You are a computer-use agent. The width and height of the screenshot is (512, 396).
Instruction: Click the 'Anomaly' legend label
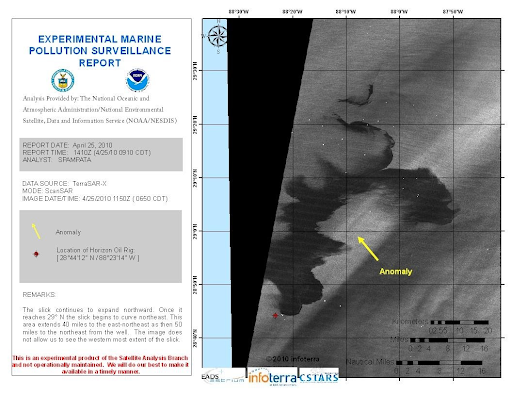pyautogui.click(x=68, y=232)
